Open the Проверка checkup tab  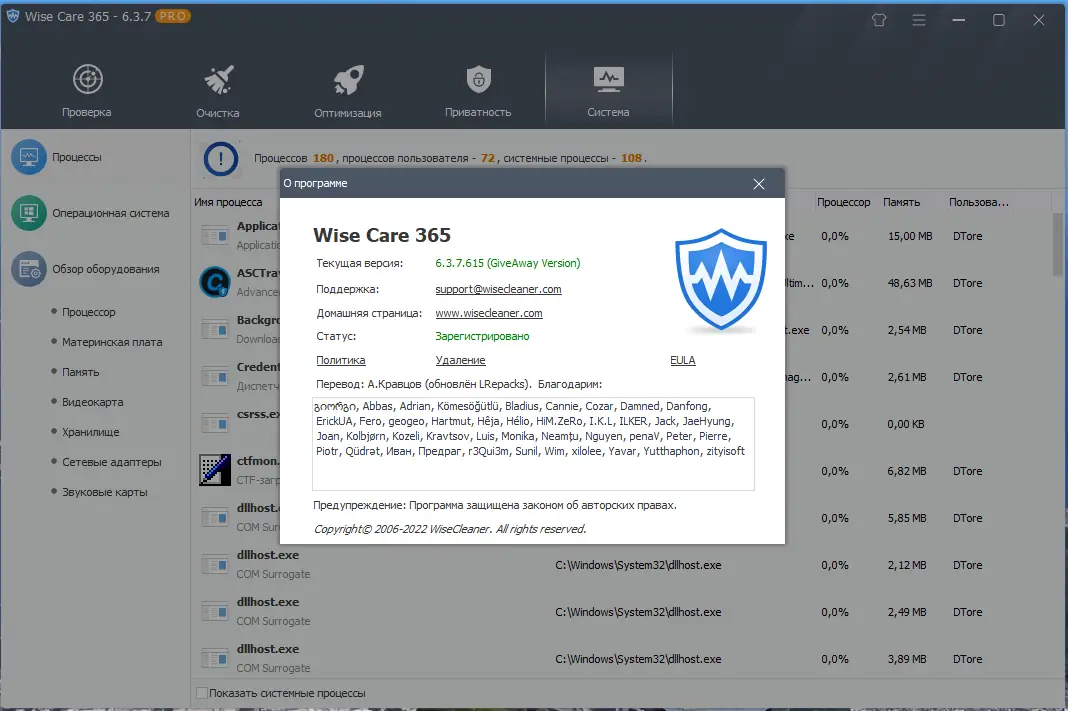[87, 91]
